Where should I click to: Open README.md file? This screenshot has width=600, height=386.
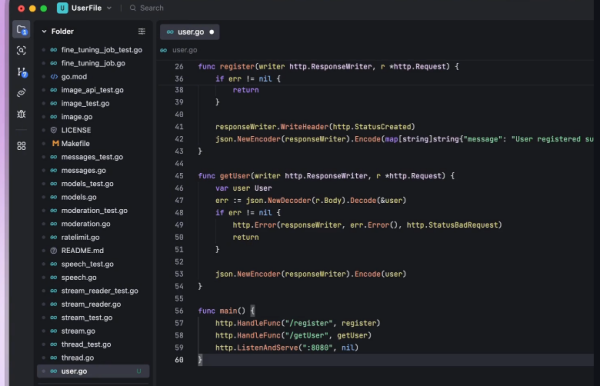82,251
